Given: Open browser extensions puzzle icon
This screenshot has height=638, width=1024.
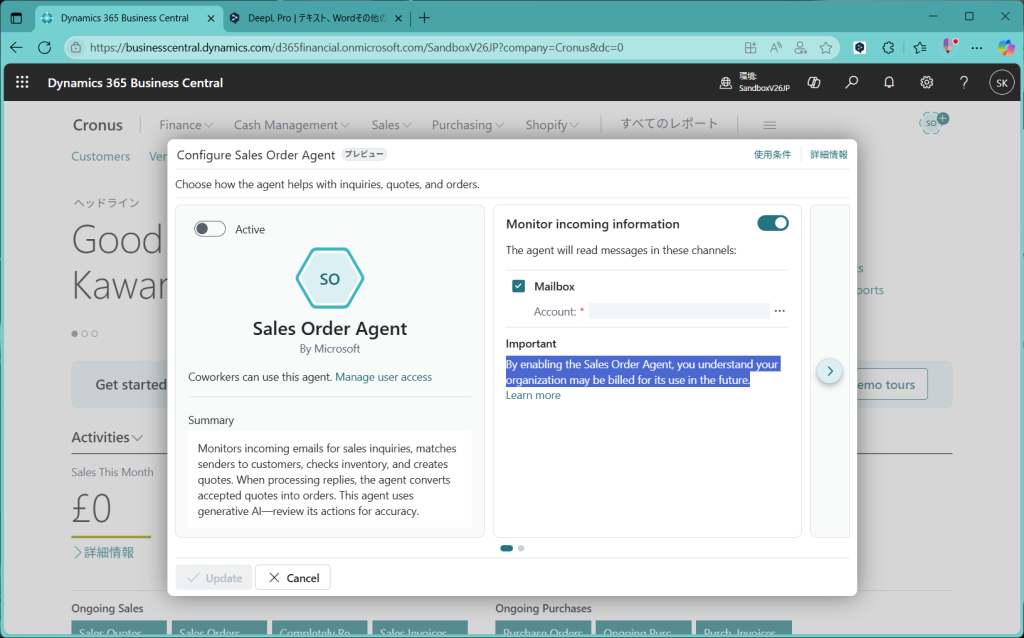Looking at the screenshot, I should (x=888, y=47).
